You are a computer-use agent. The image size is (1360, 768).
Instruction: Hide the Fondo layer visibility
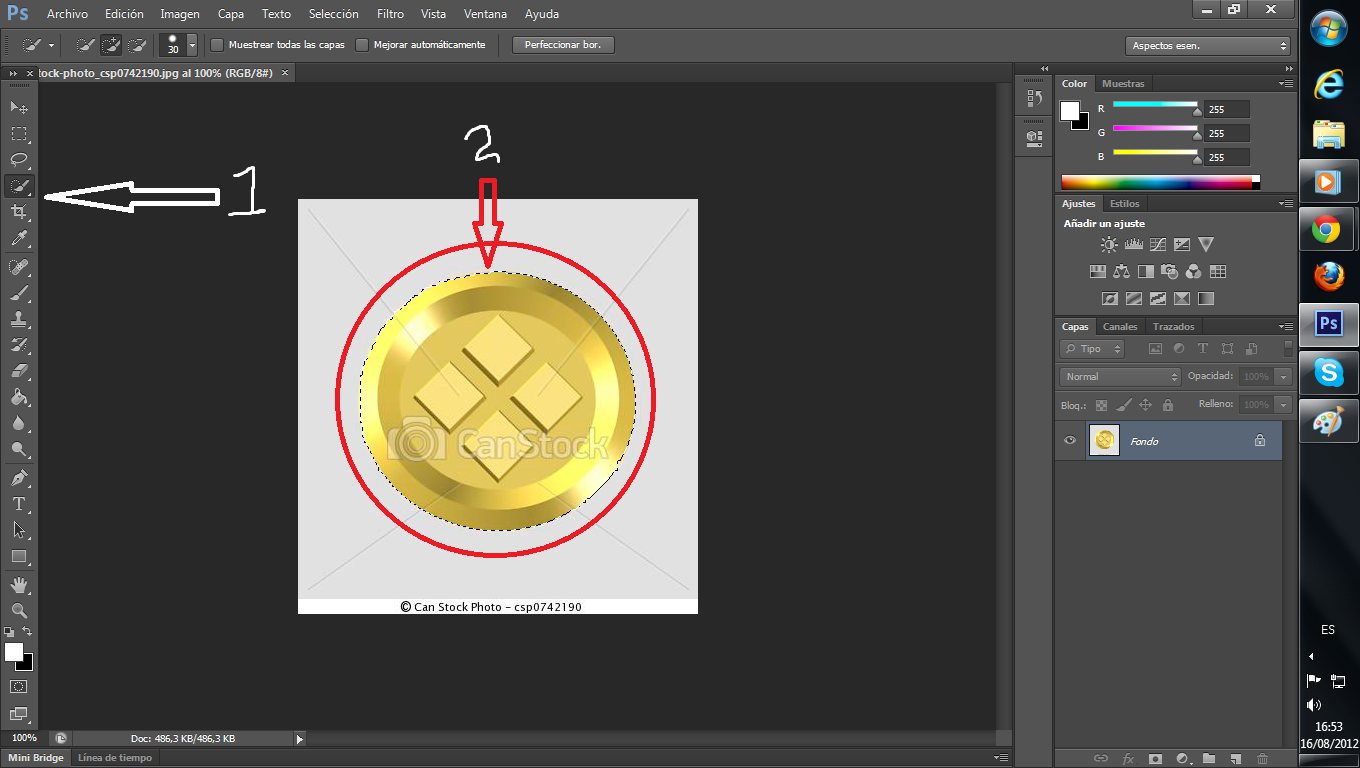1069,440
